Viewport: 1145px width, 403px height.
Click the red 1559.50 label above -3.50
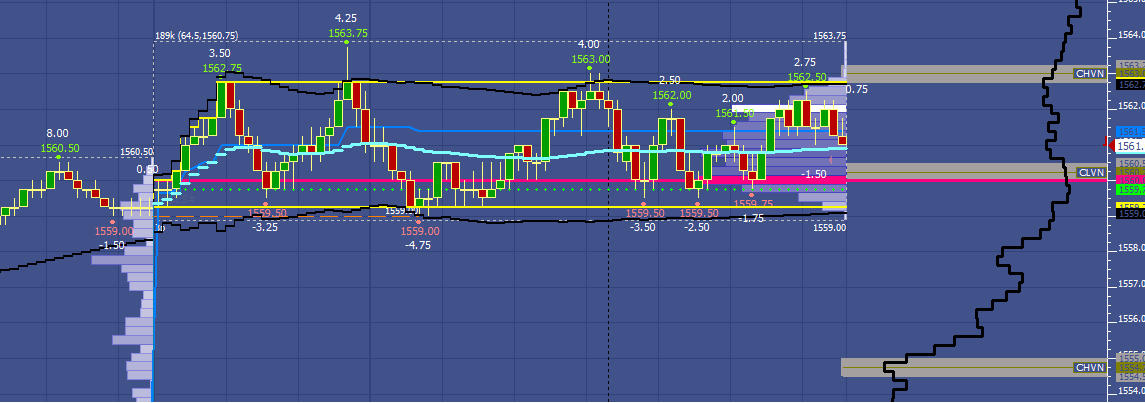tap(646, 213)
